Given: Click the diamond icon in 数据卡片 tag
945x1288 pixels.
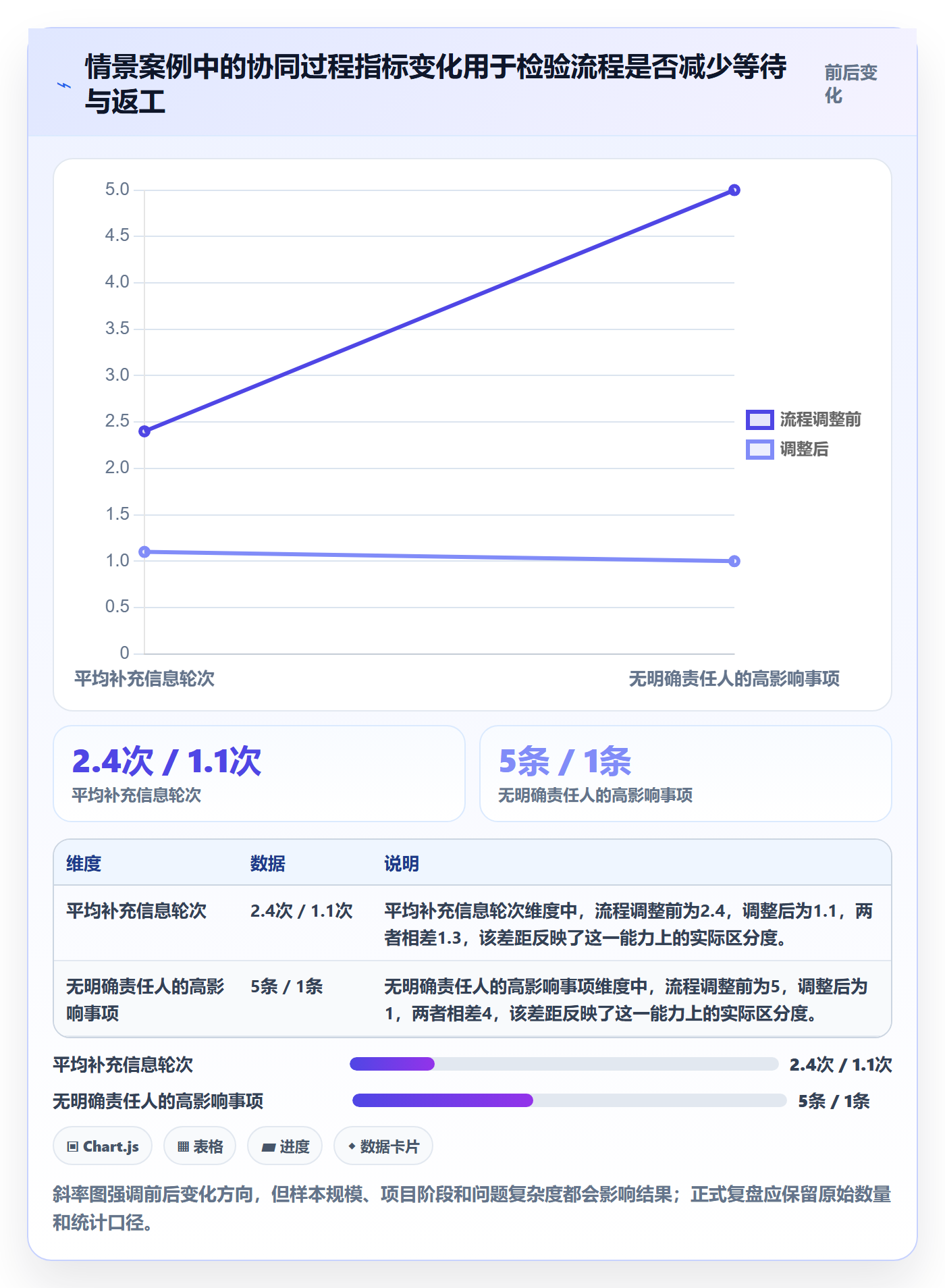Looking at the screenshot, I should (352, 1146).
